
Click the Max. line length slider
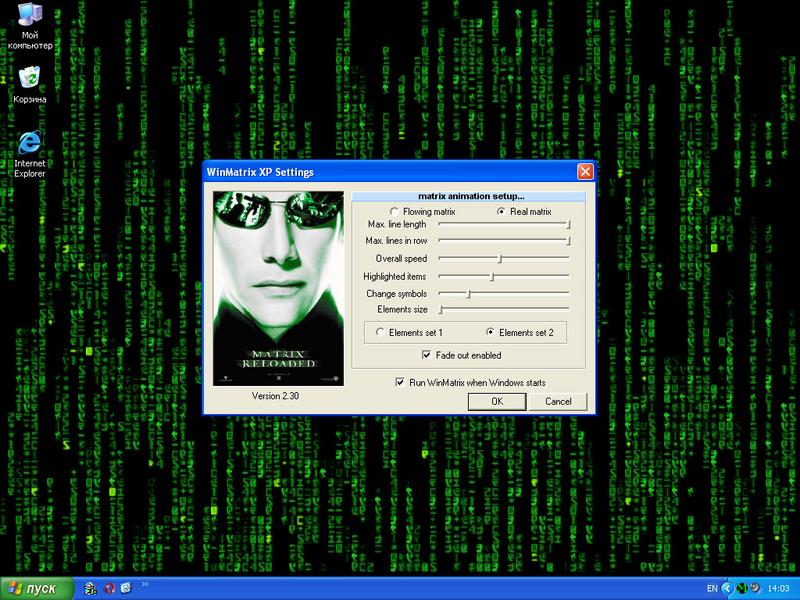[504, 224]
